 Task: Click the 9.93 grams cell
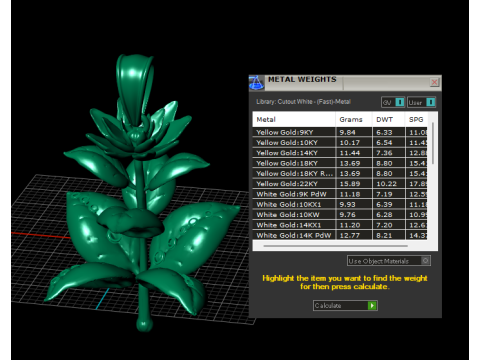click(354, 204)
